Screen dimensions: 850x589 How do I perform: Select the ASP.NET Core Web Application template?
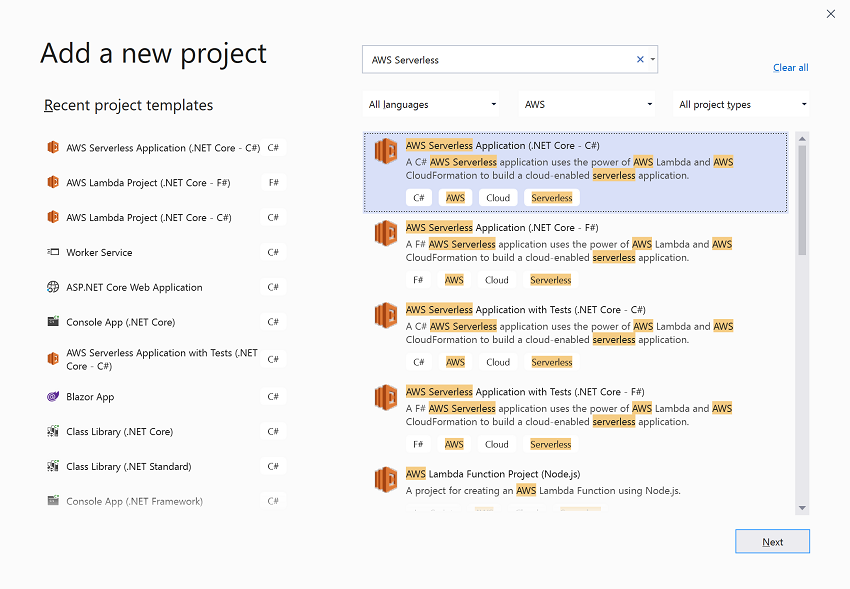[x=165, y=287]
